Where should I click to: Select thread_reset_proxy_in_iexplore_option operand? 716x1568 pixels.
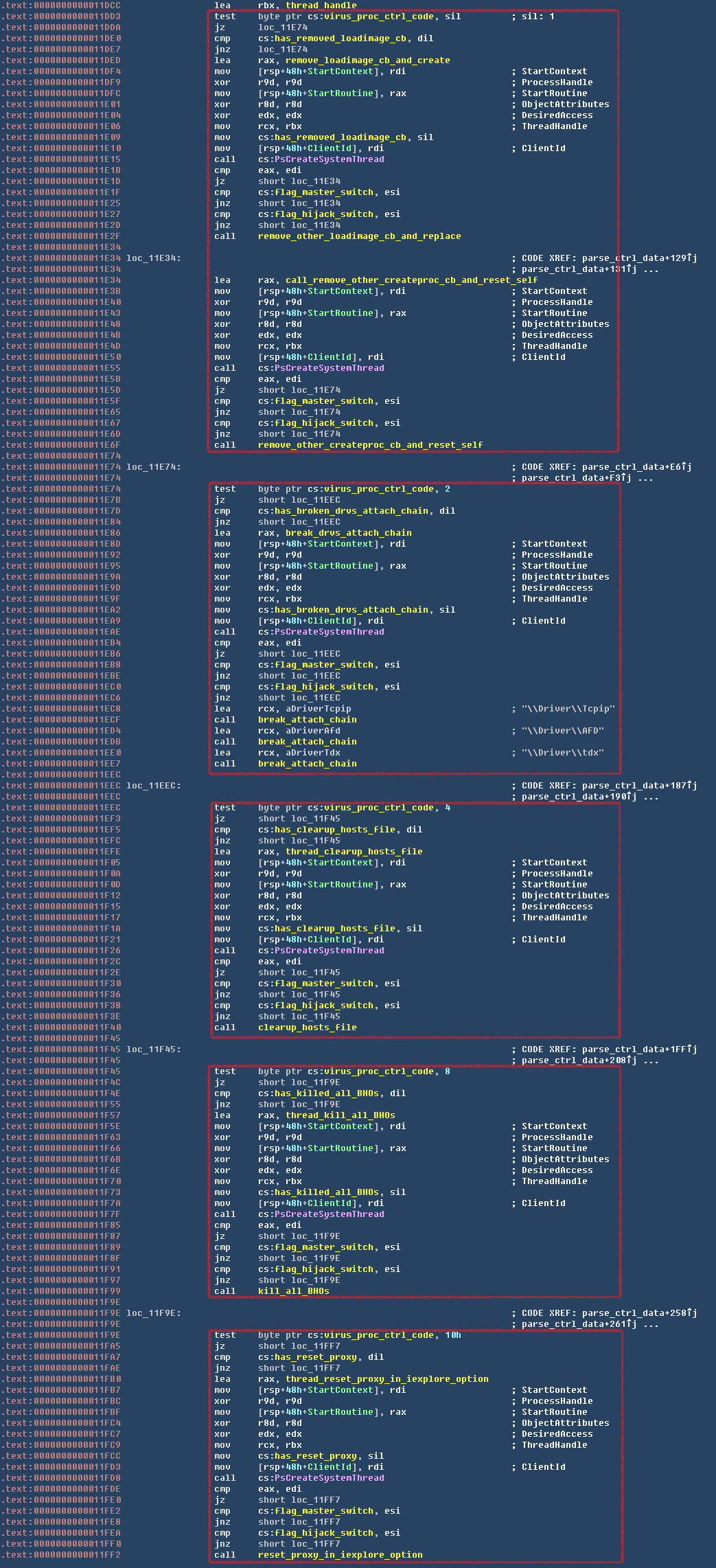[386, 1379]
